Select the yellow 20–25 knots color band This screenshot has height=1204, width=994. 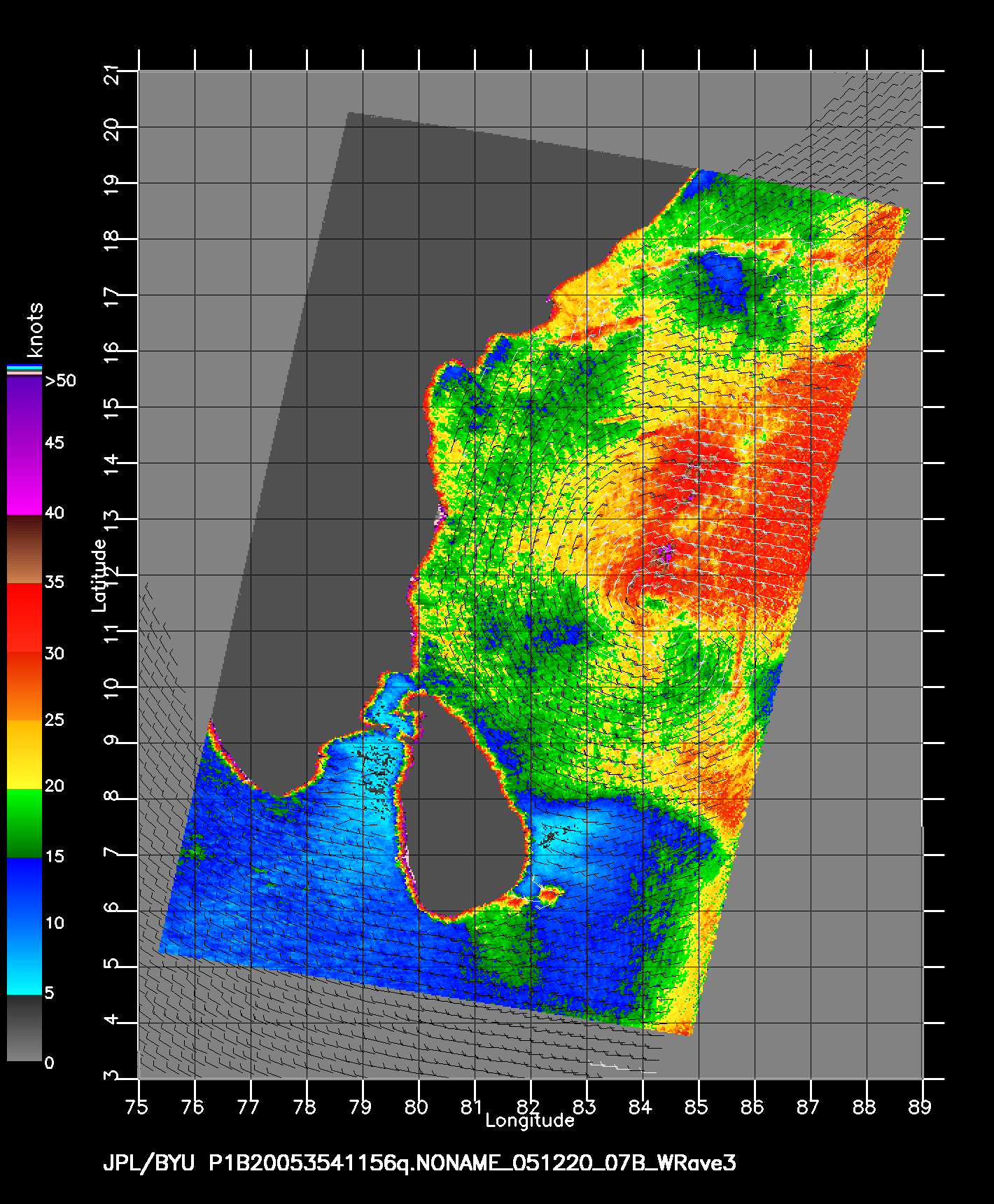pos(24,755)
